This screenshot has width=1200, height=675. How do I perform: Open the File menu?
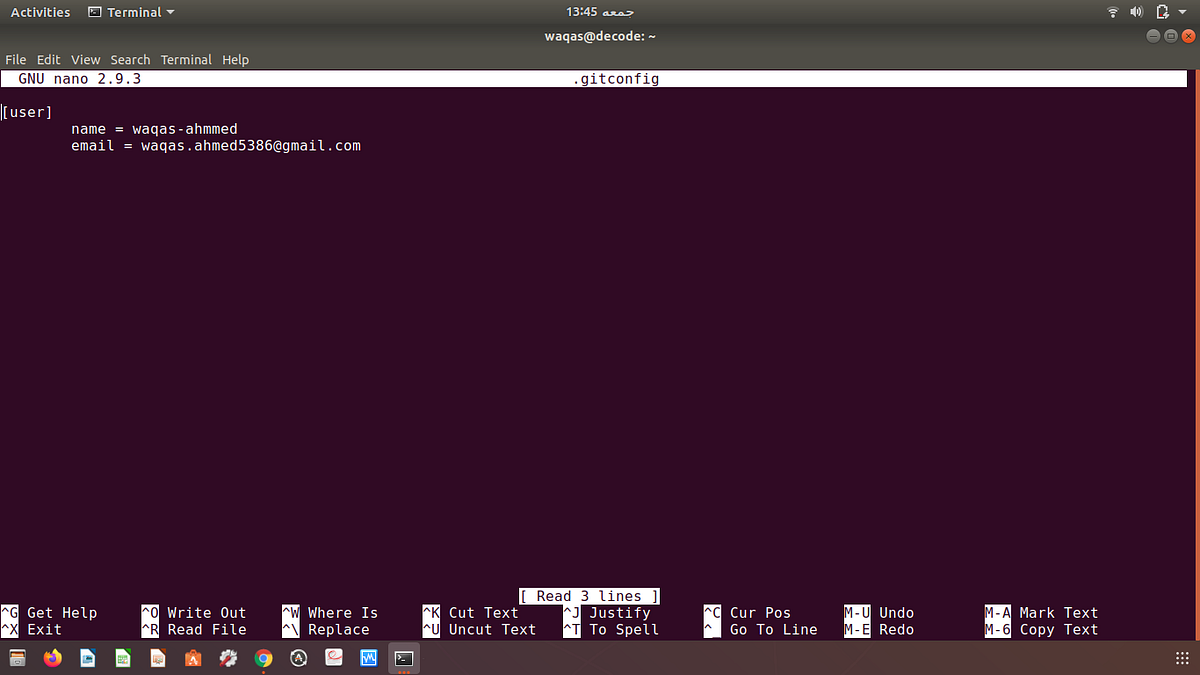16,60
